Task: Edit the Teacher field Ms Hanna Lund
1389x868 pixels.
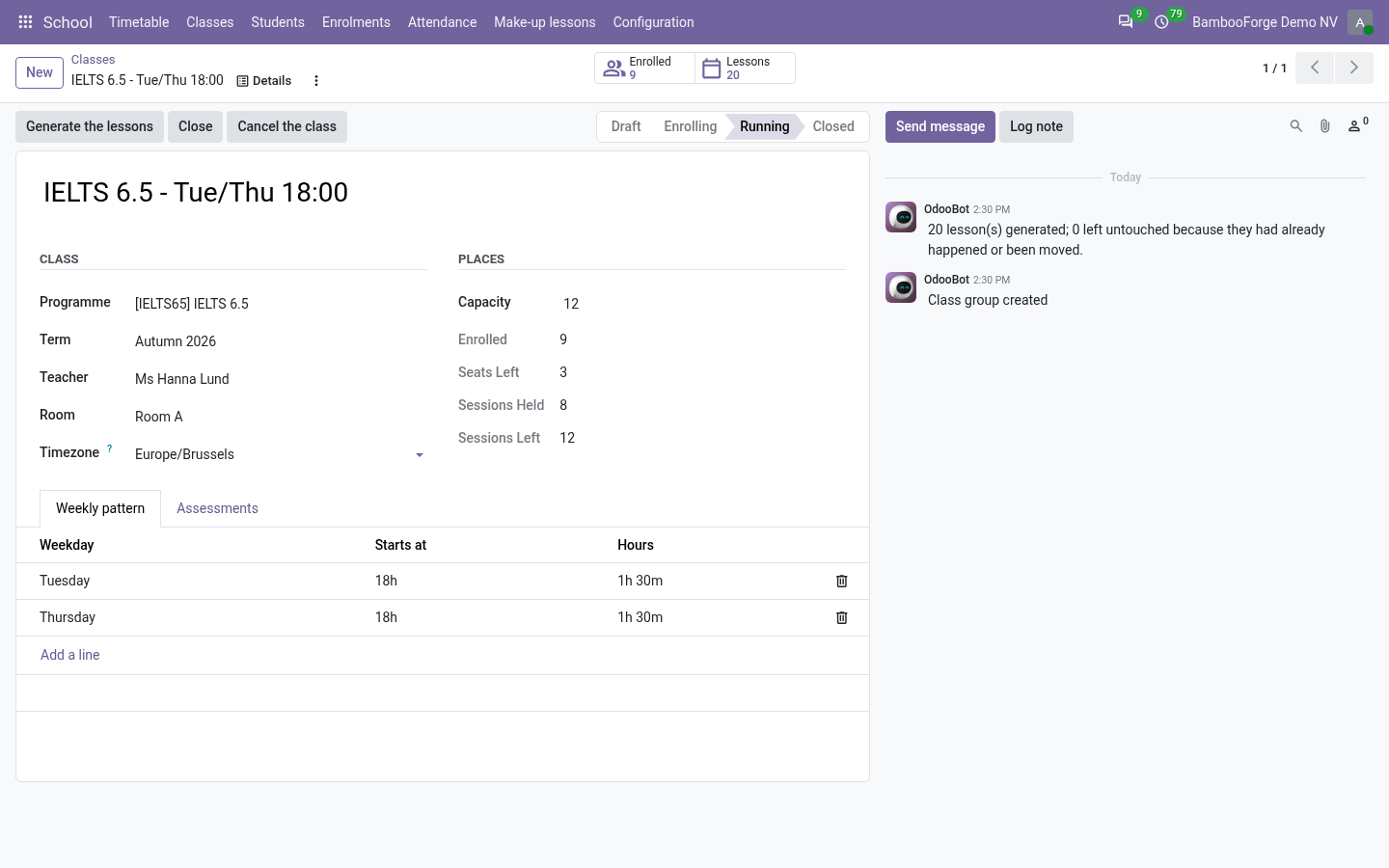Action: [x=281, y=379]
